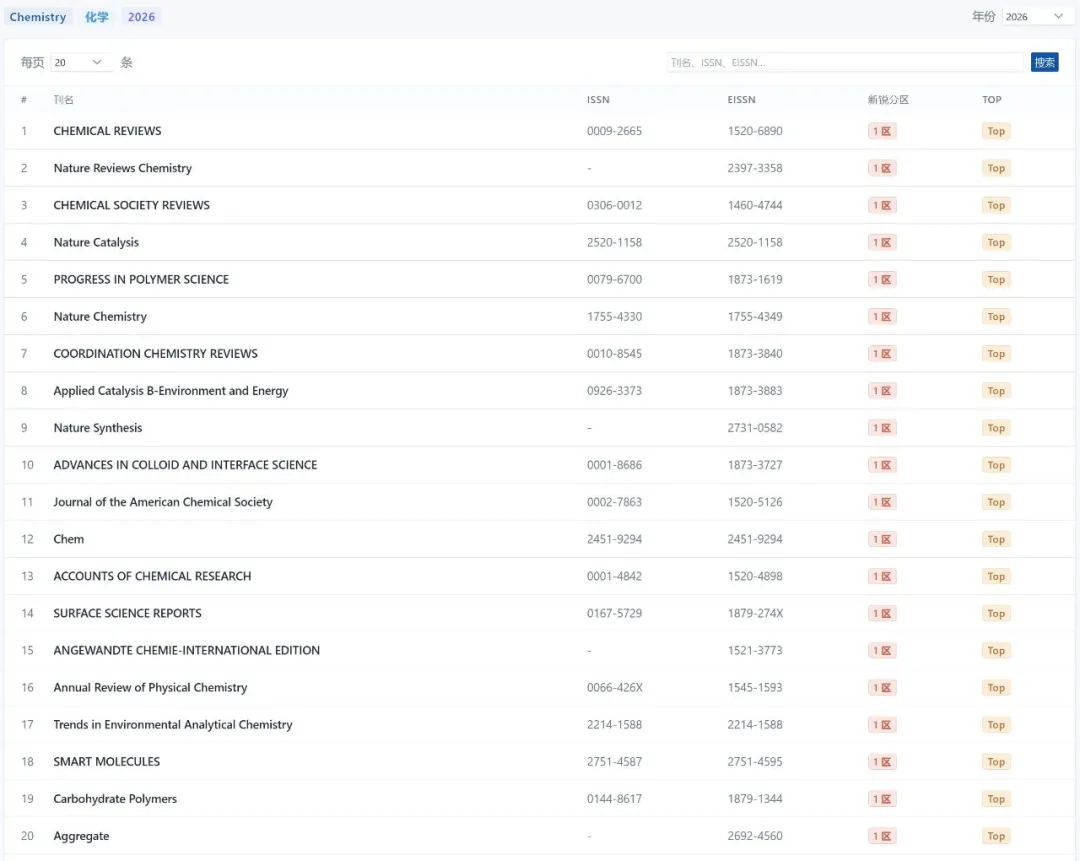Click the 1区 badge for Nature Synthesis
Screen dimensions: 1080x861
882,428
